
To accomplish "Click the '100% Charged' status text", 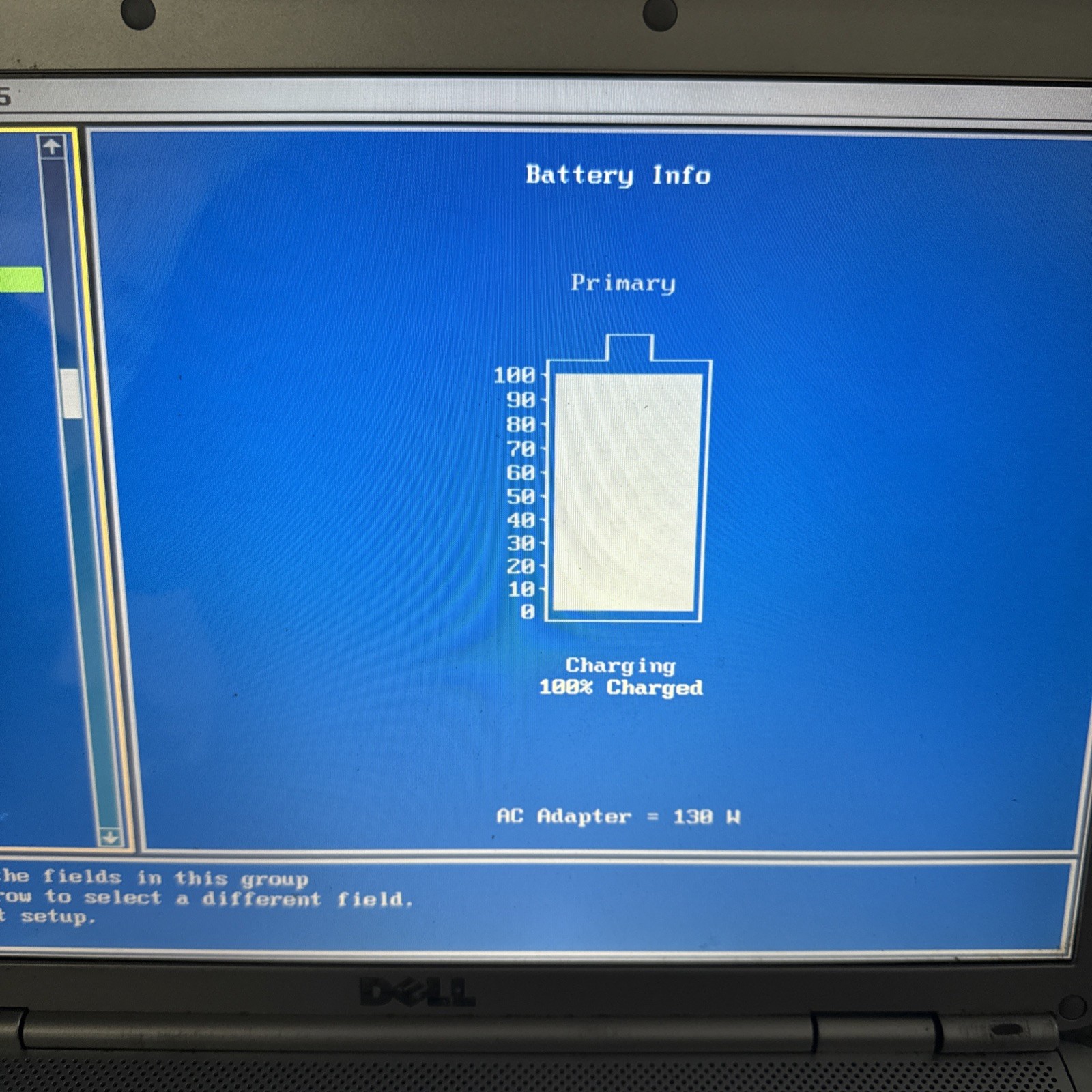I will coord(620,688).
